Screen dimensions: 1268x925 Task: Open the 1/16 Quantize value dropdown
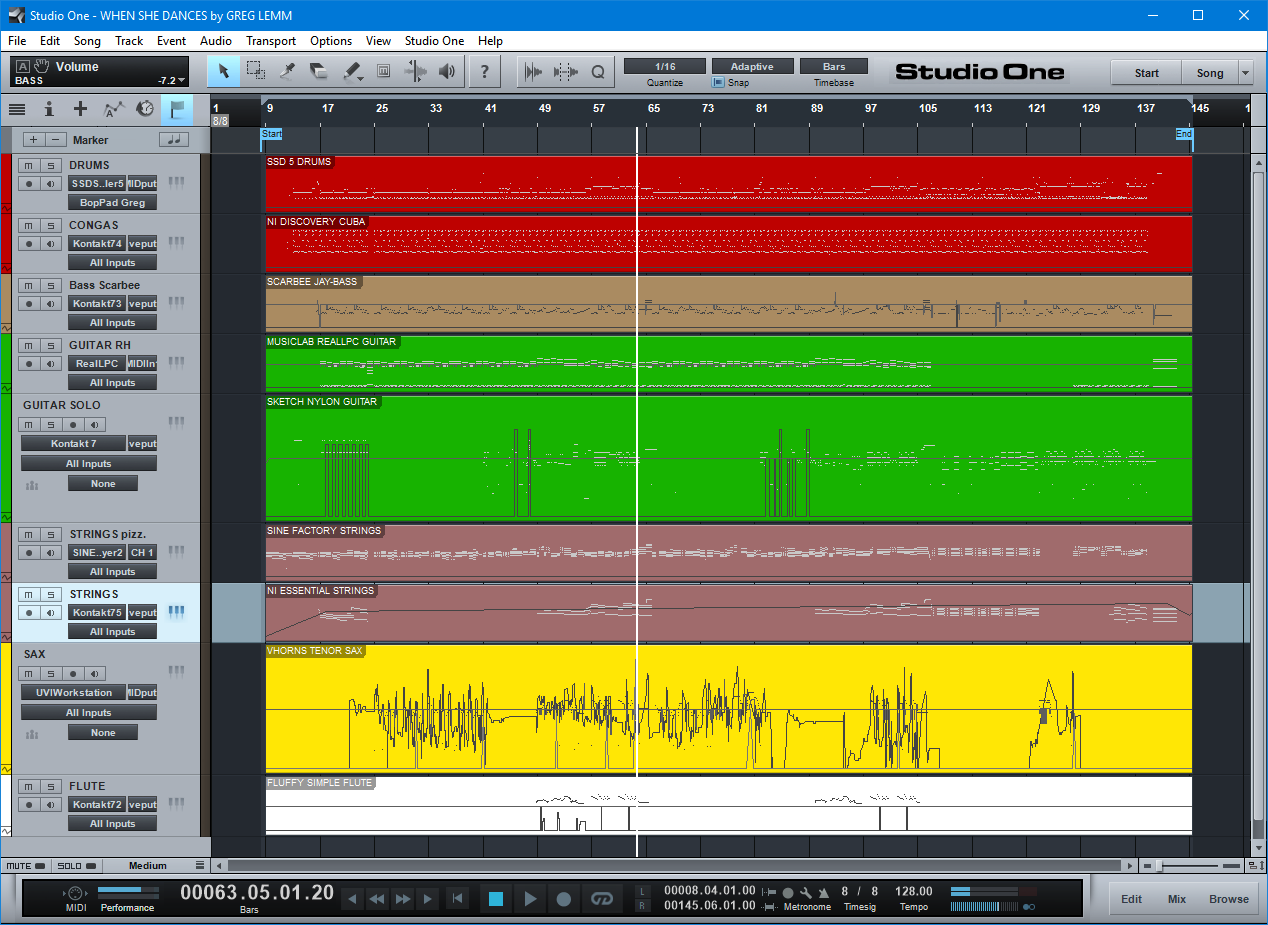[665, 66]
